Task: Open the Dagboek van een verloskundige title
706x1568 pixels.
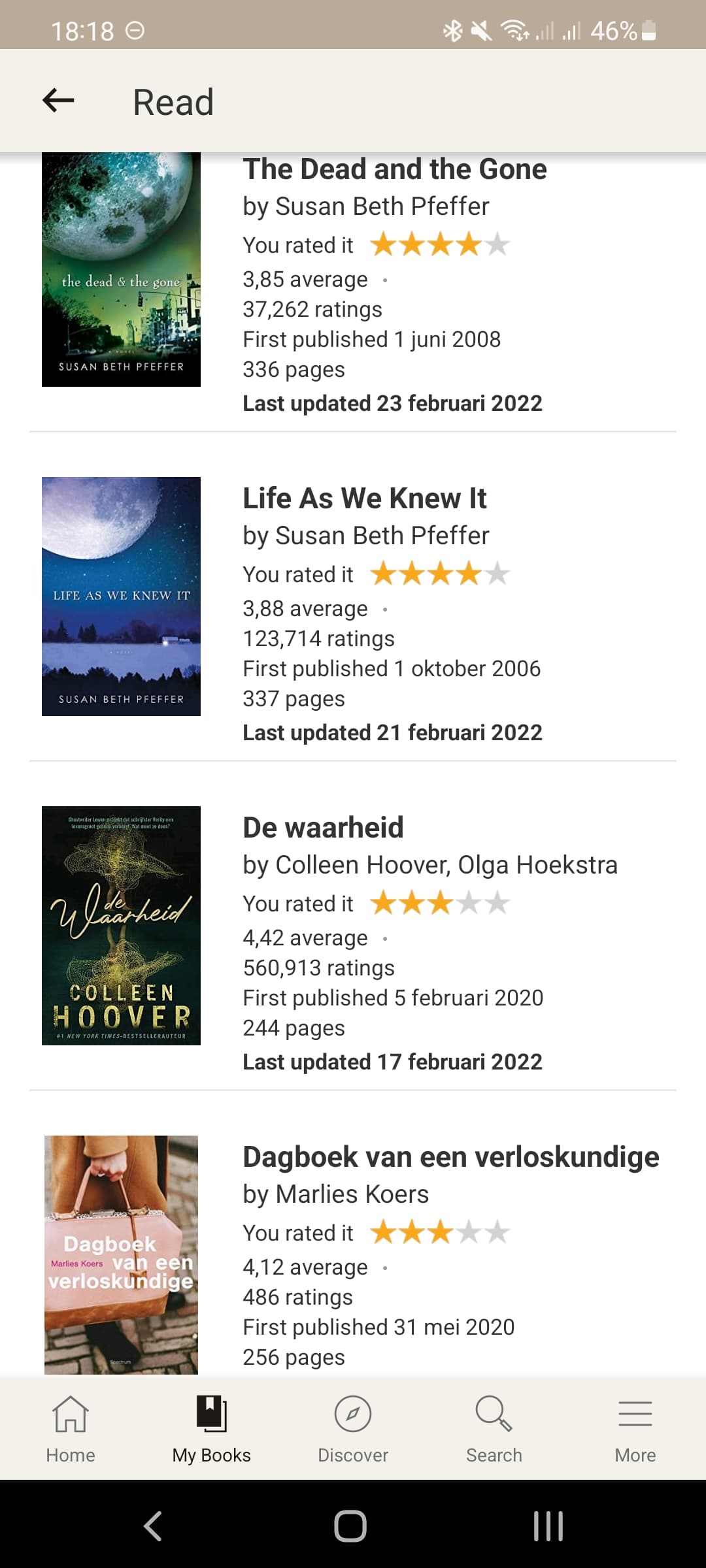Action: [x=451, y=1157]
